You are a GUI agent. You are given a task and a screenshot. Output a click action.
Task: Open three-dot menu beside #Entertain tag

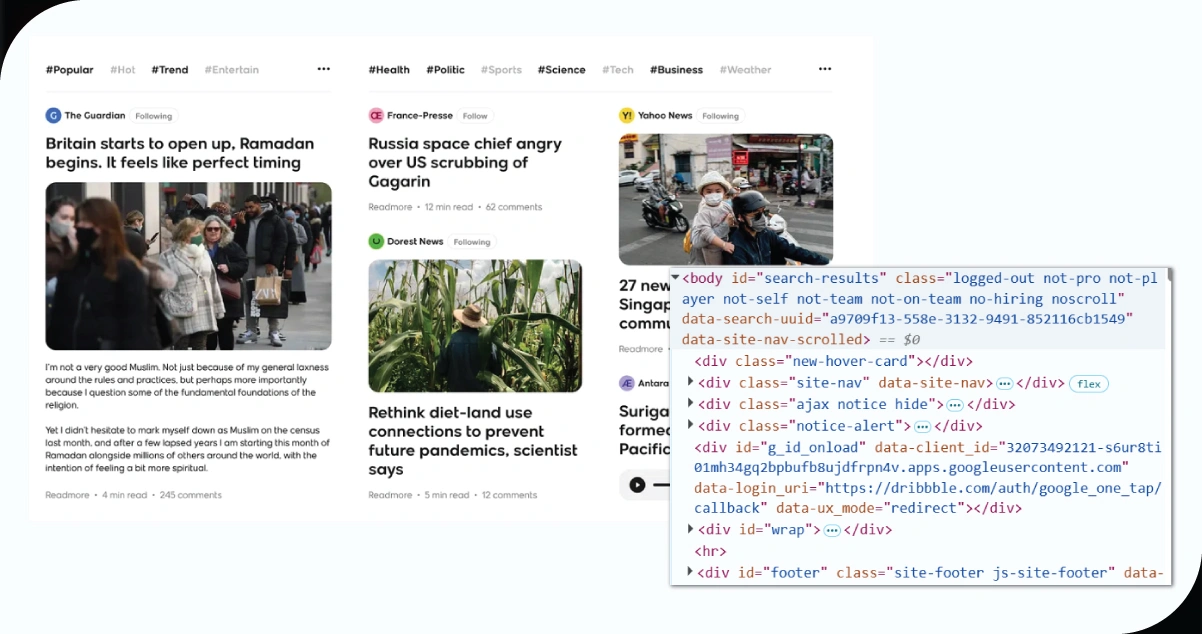[x=323, y=69]
